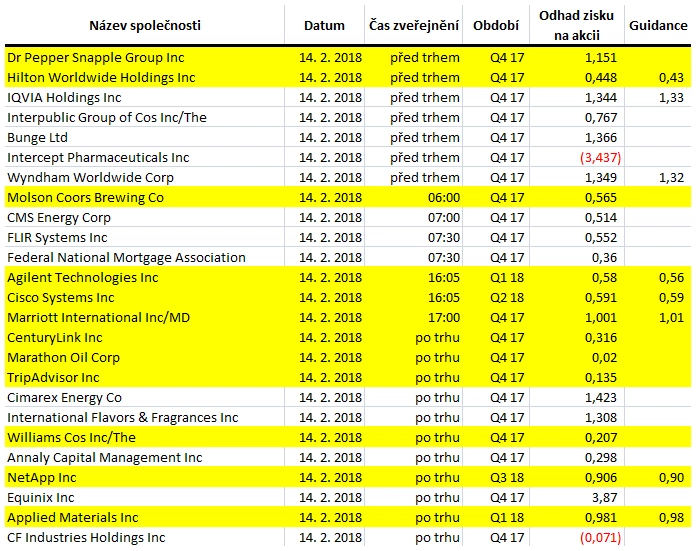Select the Guidance column header
The width and height of the screenshot is (696, 551).
tap(658, 25)
